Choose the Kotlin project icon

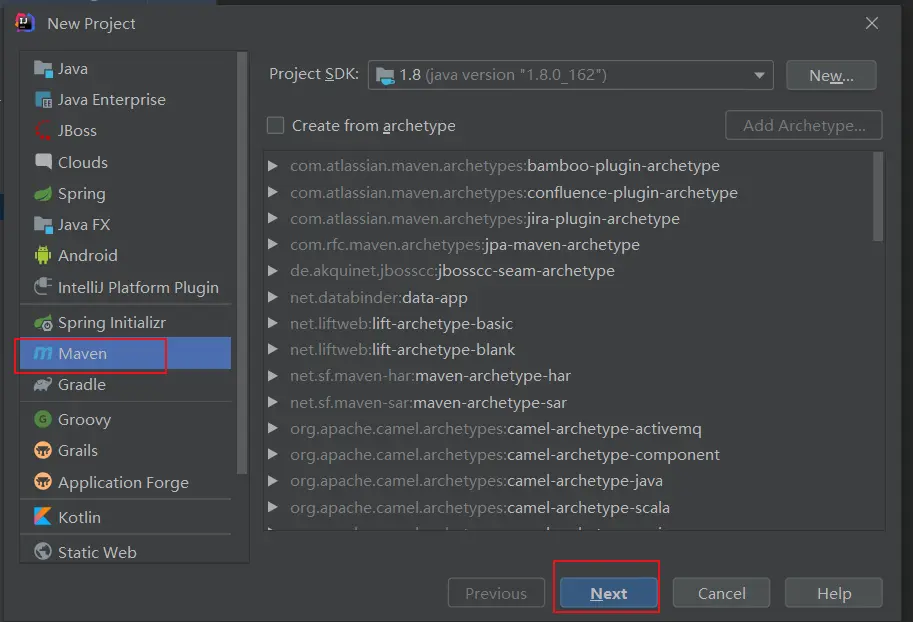pos(43,517)
